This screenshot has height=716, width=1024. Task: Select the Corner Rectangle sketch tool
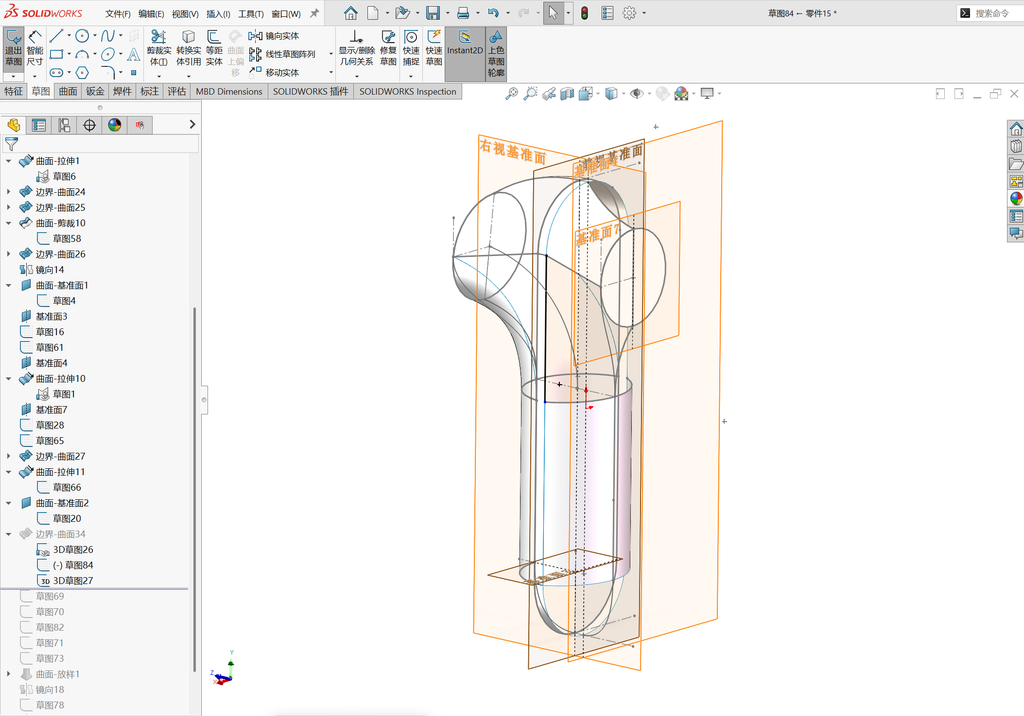pyautogui.click(x=56, y=54)
